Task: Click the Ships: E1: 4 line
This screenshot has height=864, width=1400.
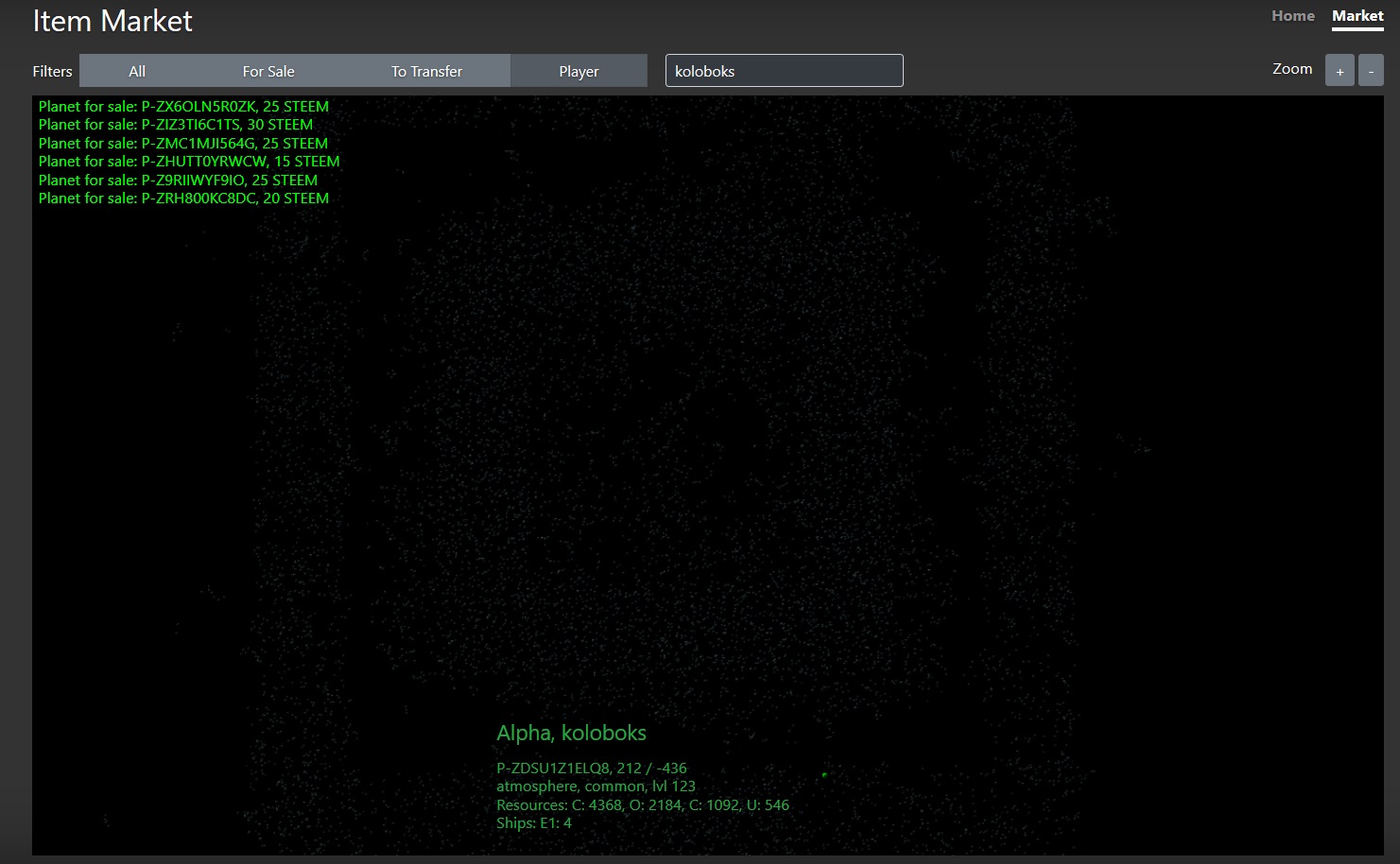Action: [x=534, y=822]
